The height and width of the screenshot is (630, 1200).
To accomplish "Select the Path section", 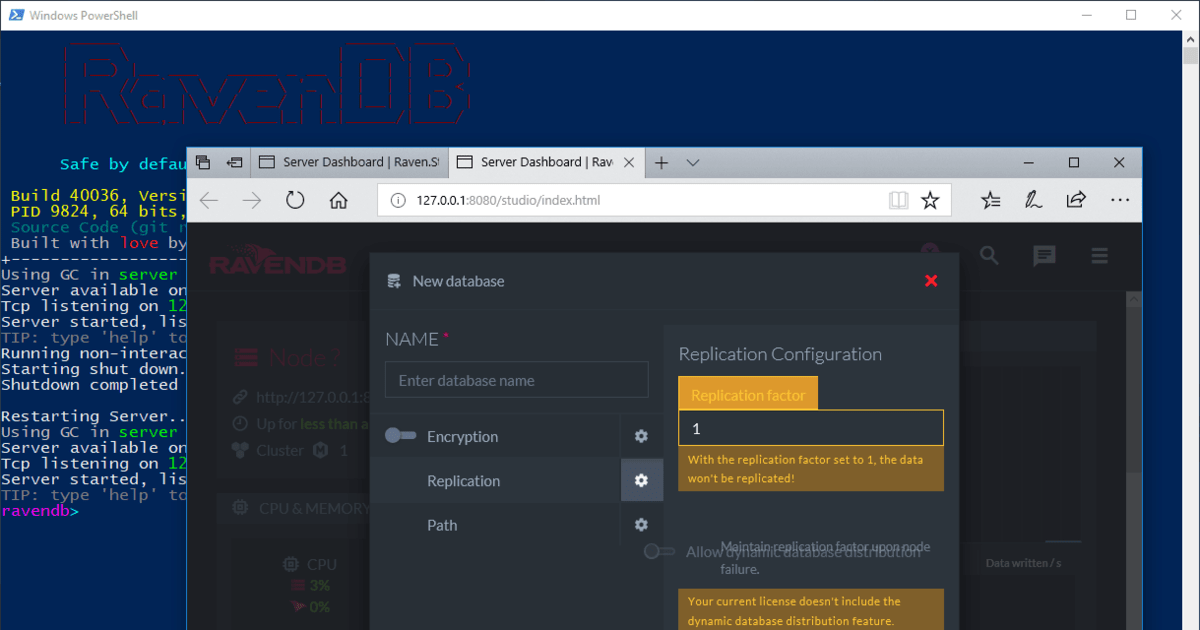I will (x=495, y=524).
